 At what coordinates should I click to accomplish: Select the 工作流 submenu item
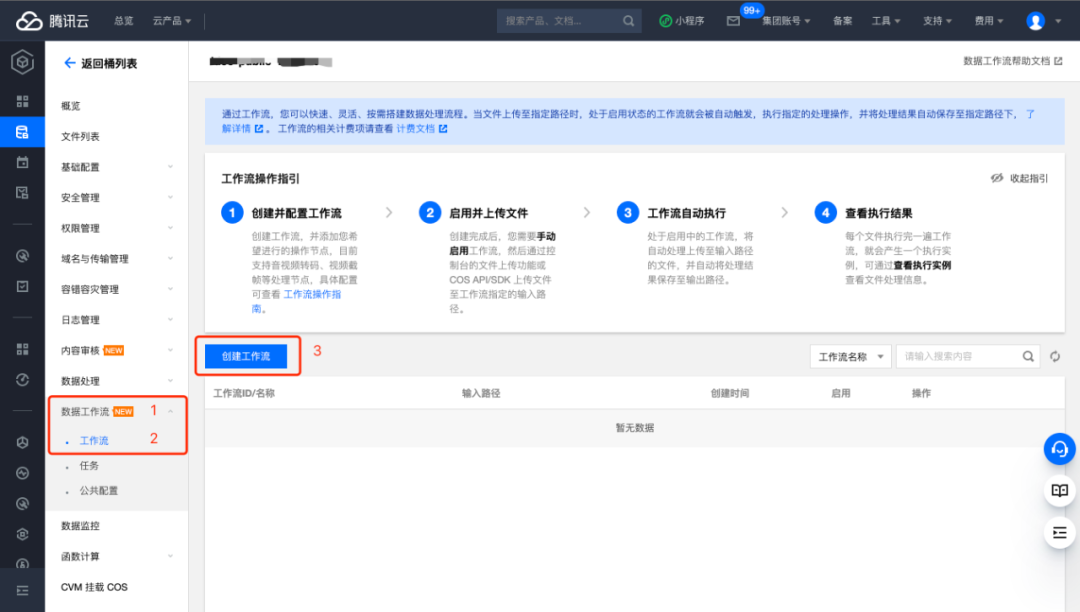tap(94, 441)
